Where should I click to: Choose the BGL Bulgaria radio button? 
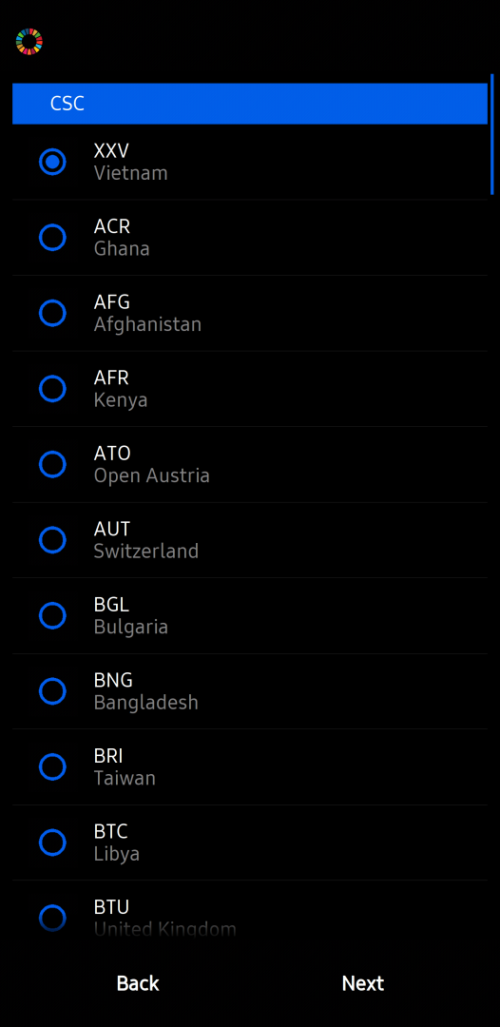[52, 616]
